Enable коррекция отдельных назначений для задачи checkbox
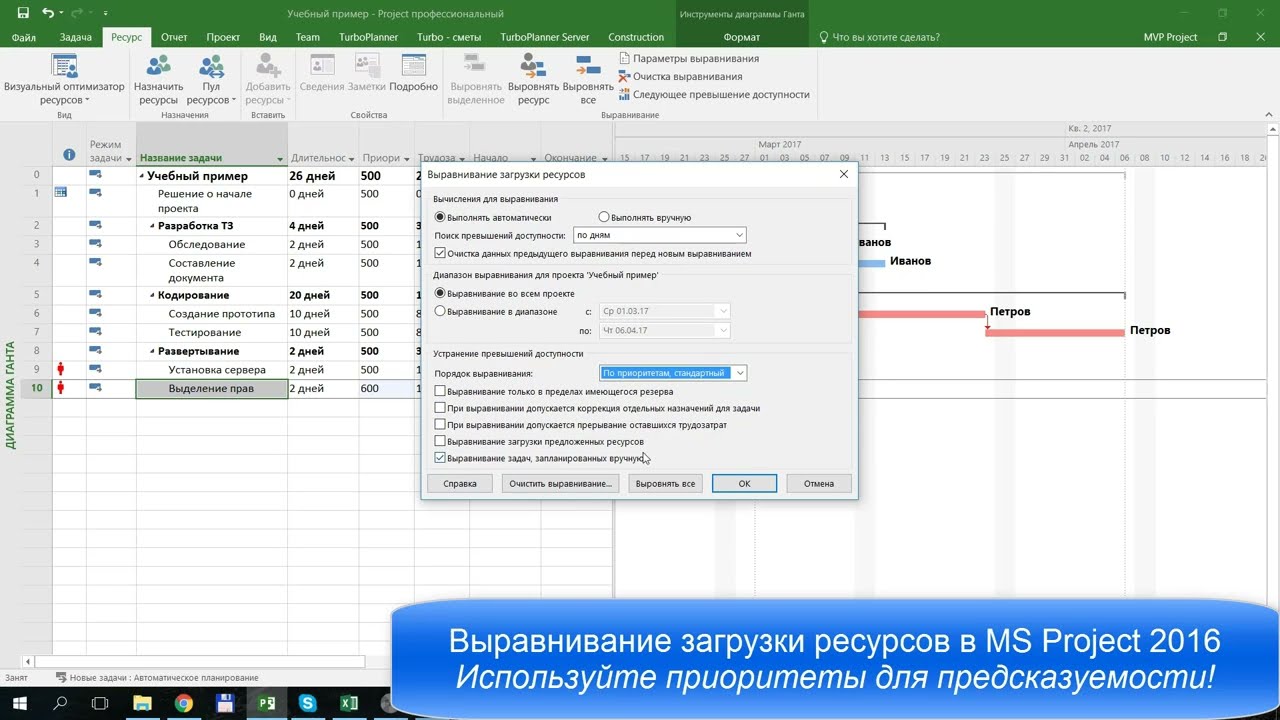This screenshot has height=720, width=1280. tap(441, 408)
